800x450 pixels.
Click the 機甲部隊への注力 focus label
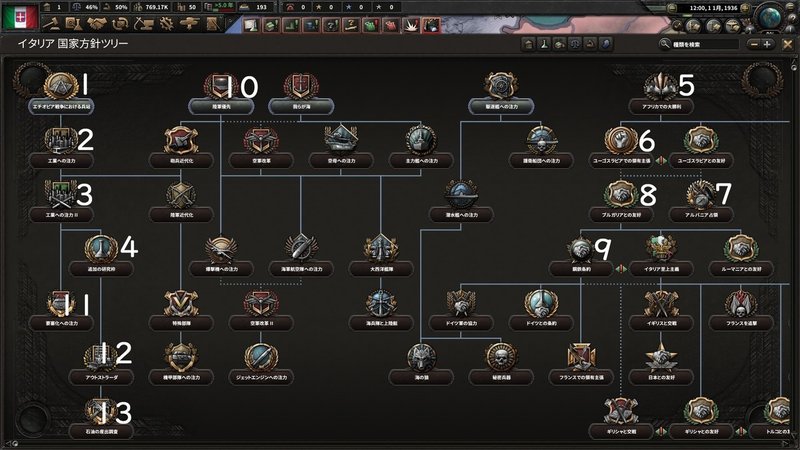click(181, 378)
